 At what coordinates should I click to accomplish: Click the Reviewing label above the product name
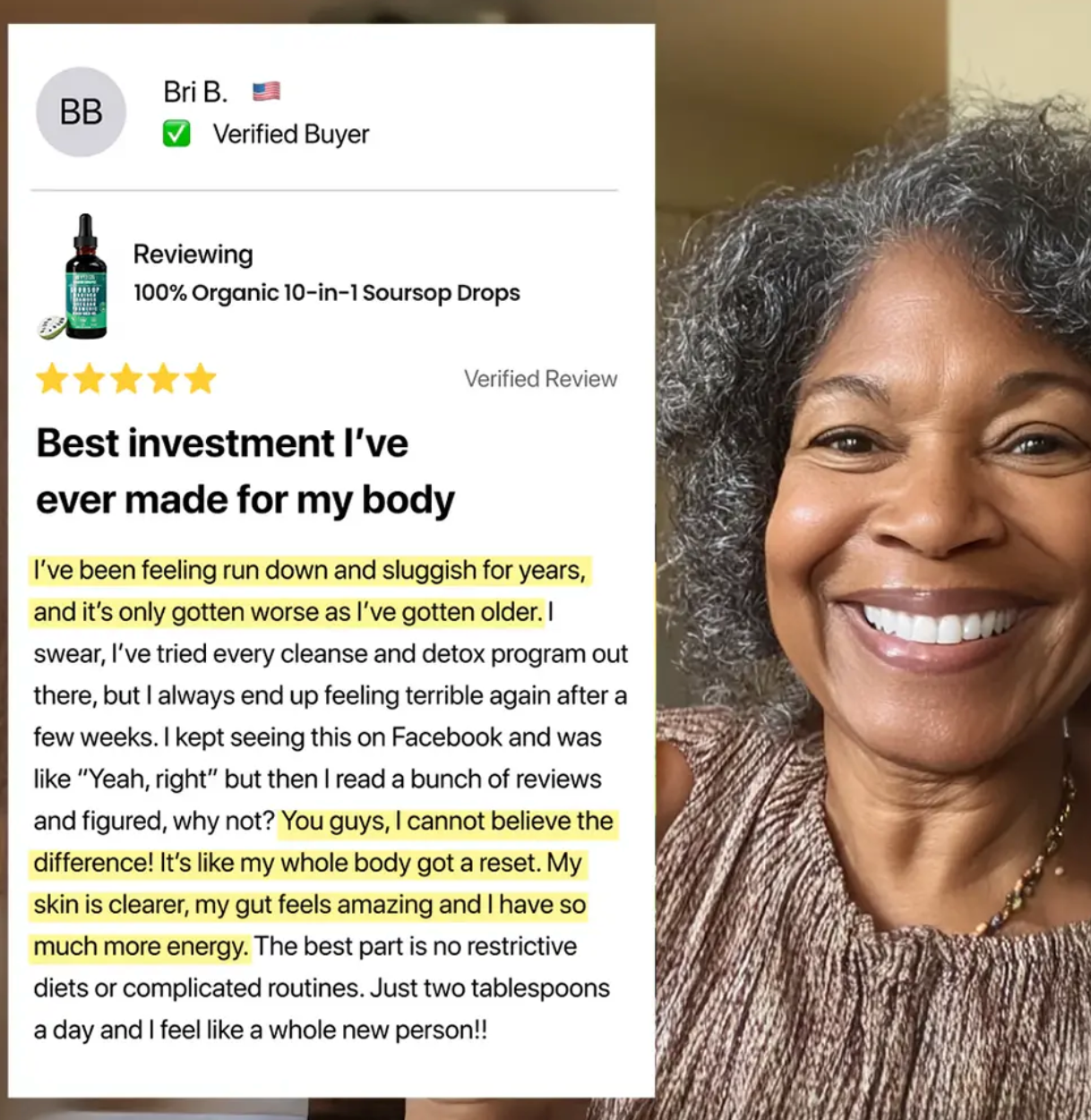tap(193, 254)
